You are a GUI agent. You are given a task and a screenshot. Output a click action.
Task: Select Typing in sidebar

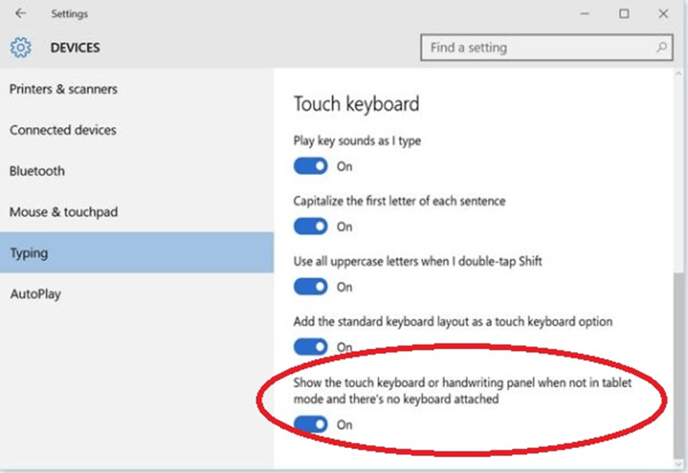136,253
